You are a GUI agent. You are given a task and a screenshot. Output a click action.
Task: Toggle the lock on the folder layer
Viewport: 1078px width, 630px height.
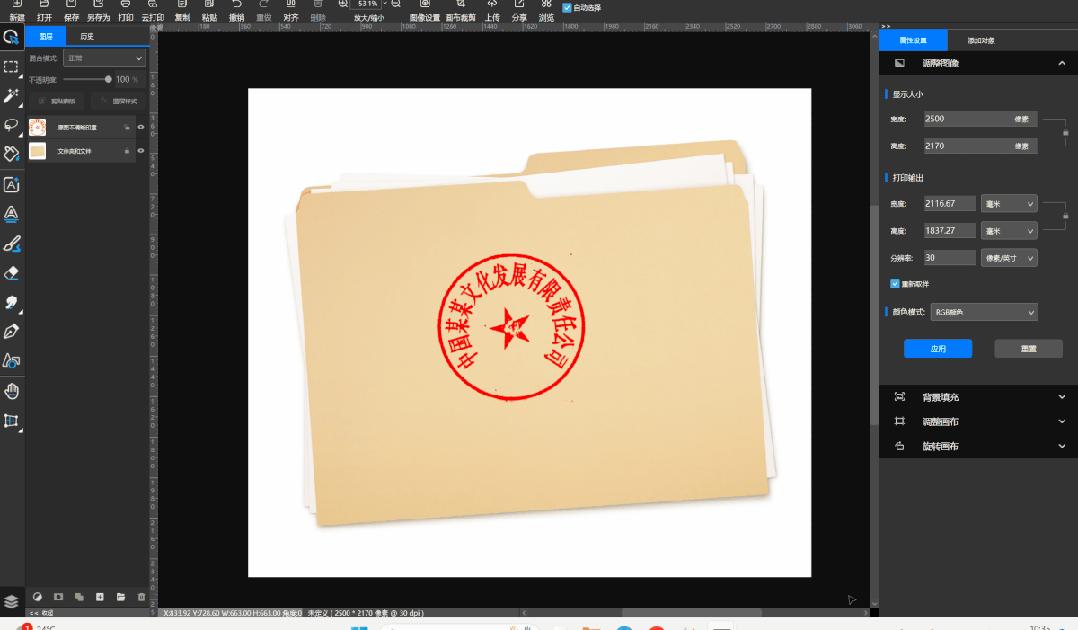(126, 151)
